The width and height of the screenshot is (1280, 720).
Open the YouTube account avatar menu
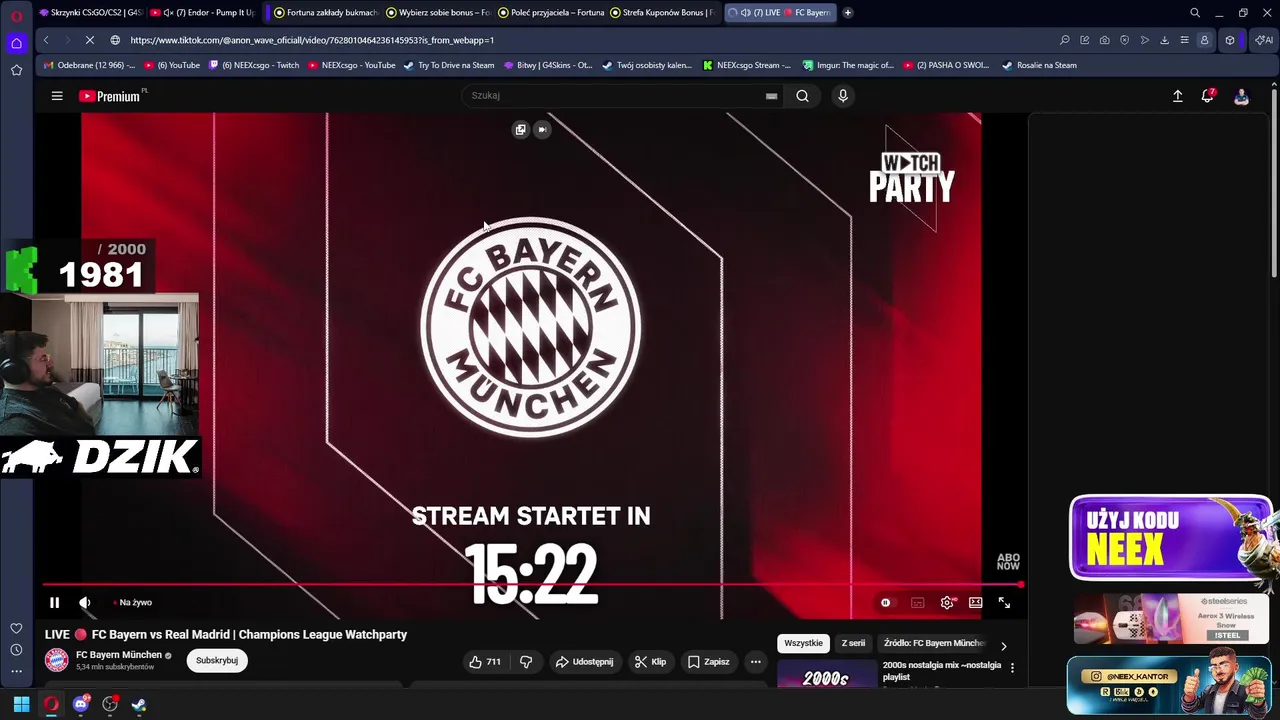[x=1241, y=96]
